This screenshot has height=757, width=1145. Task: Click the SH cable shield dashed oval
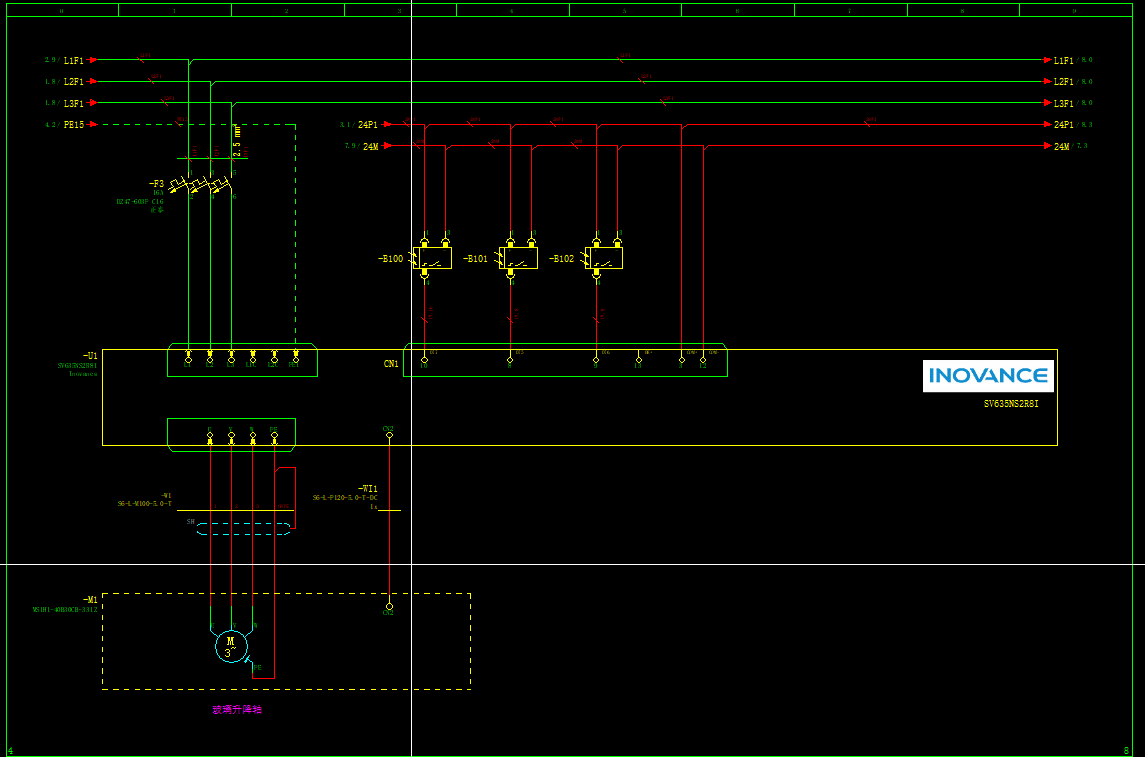[x=245, y=528]
